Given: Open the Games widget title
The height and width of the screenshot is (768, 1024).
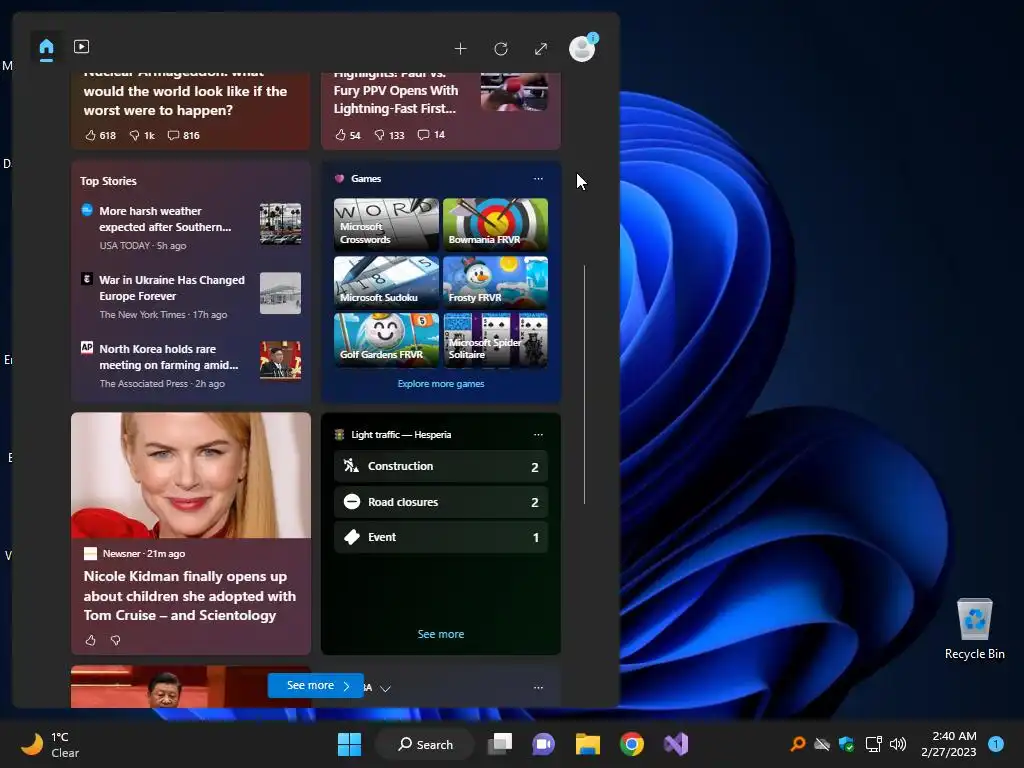Looking at the screenshot, I should click(366, 178).
